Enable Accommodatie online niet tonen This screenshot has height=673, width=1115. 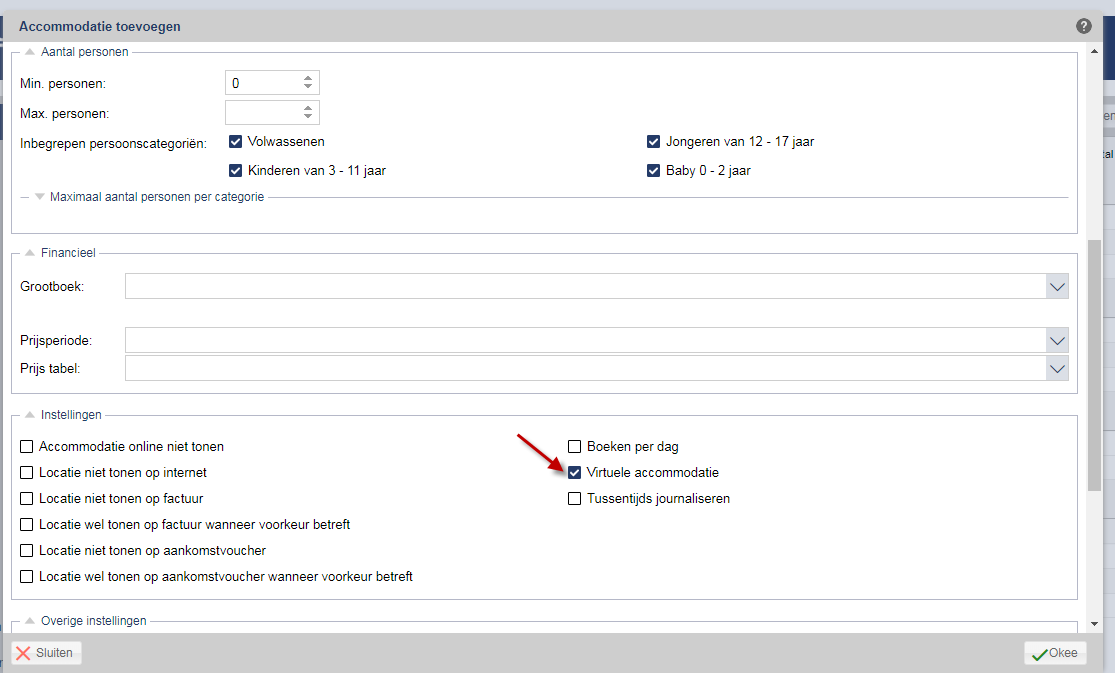click(x=27, y=447)
